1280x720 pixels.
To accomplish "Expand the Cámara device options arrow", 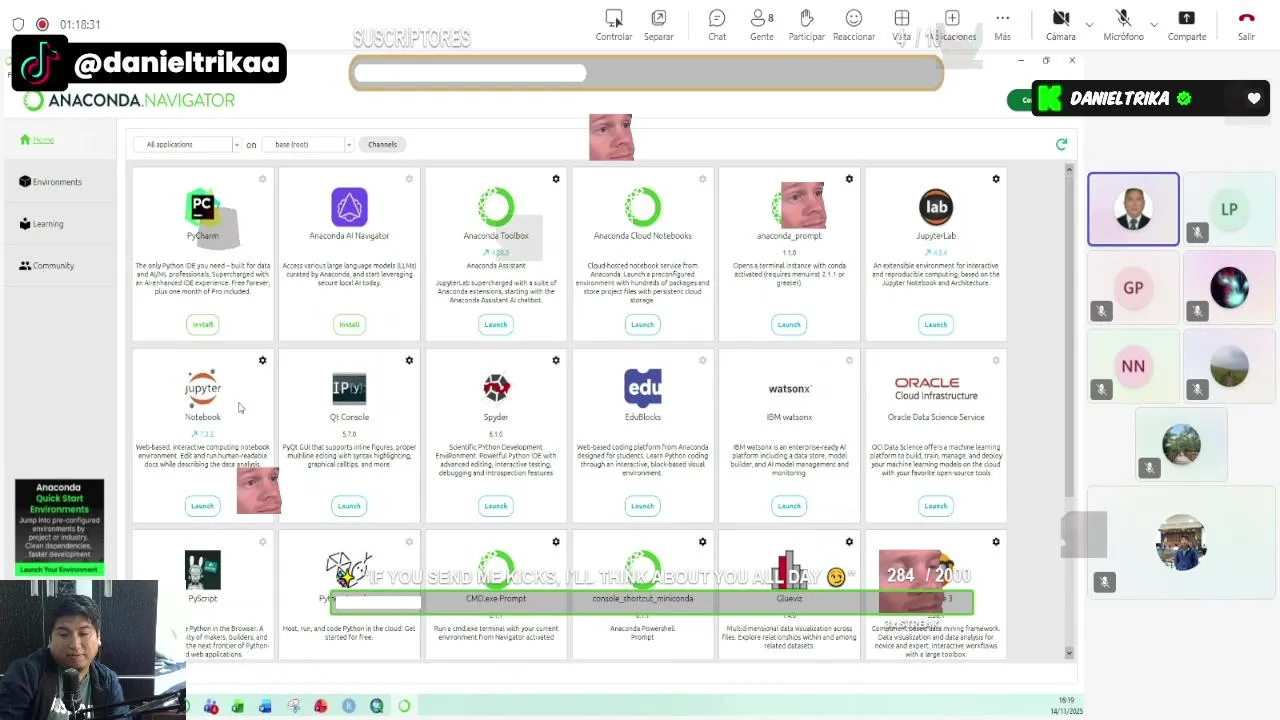I will click(1089, 24).
